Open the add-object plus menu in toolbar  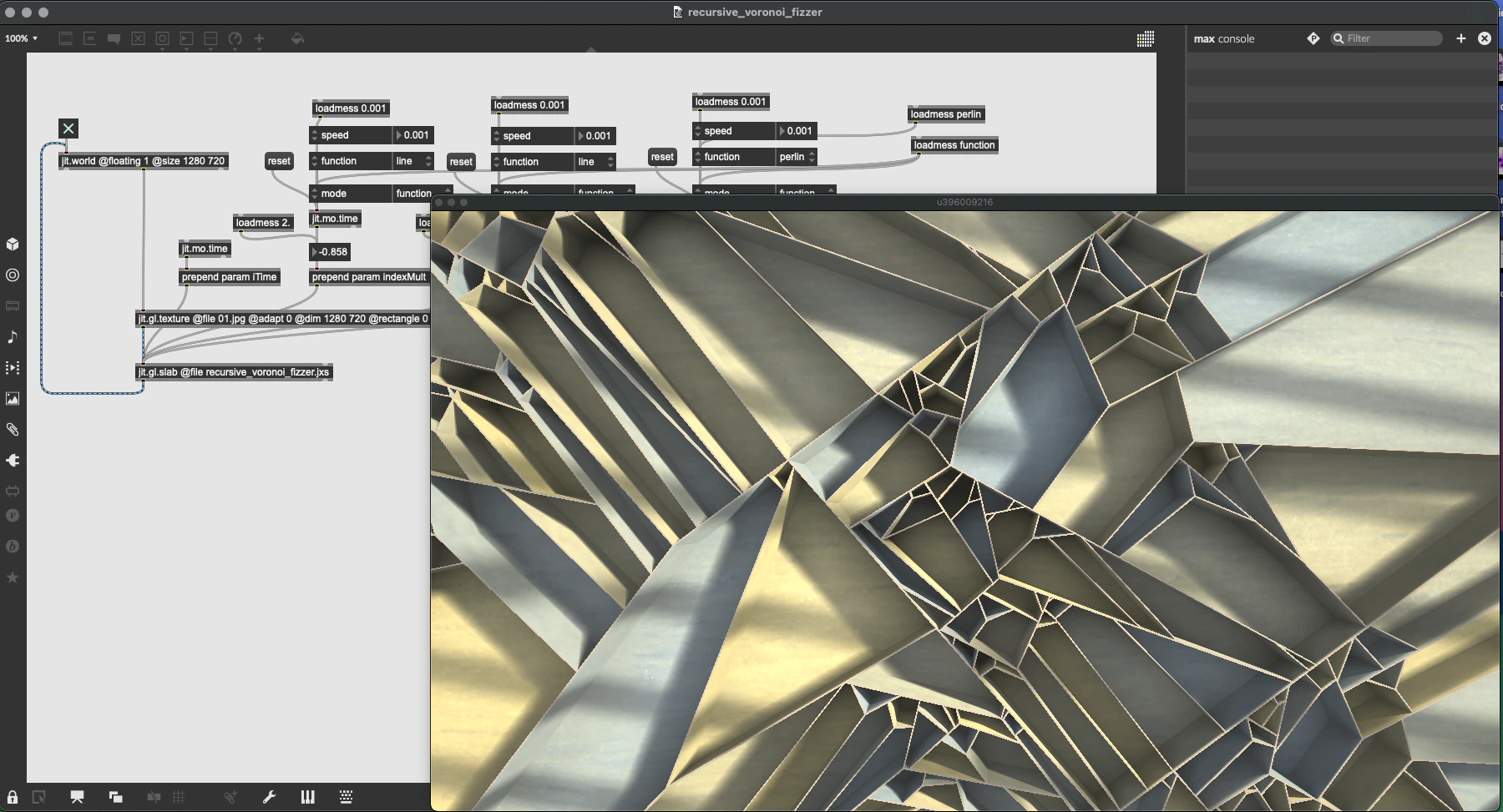(259, 38)
